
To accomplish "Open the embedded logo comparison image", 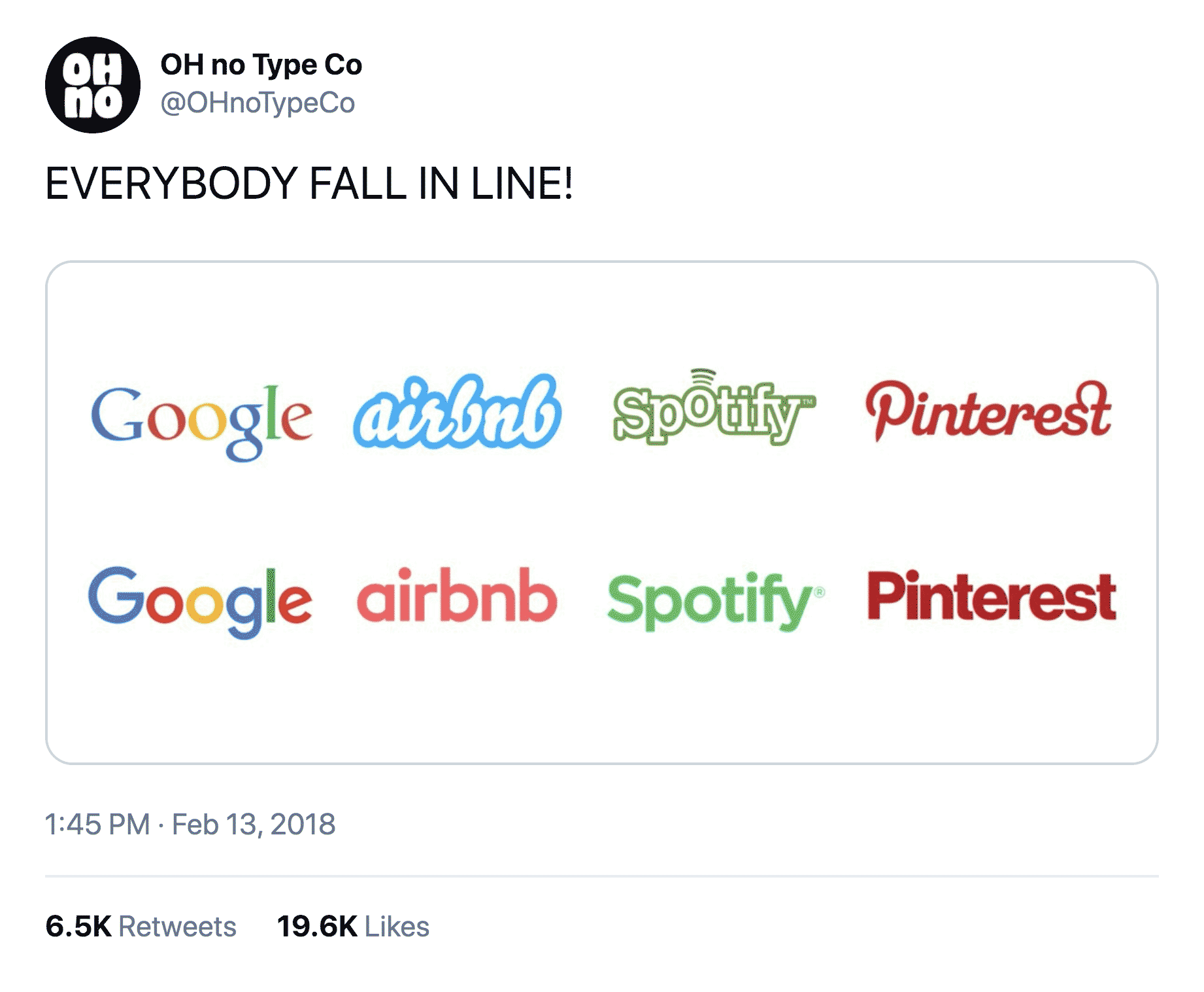I will click(601, 511).
